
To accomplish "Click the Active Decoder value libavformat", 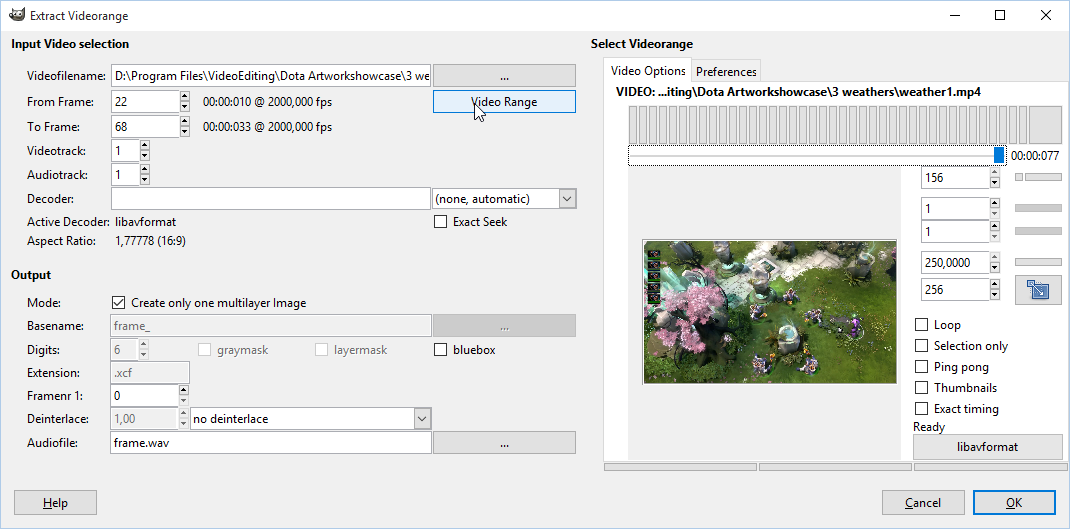I will 146,222.
